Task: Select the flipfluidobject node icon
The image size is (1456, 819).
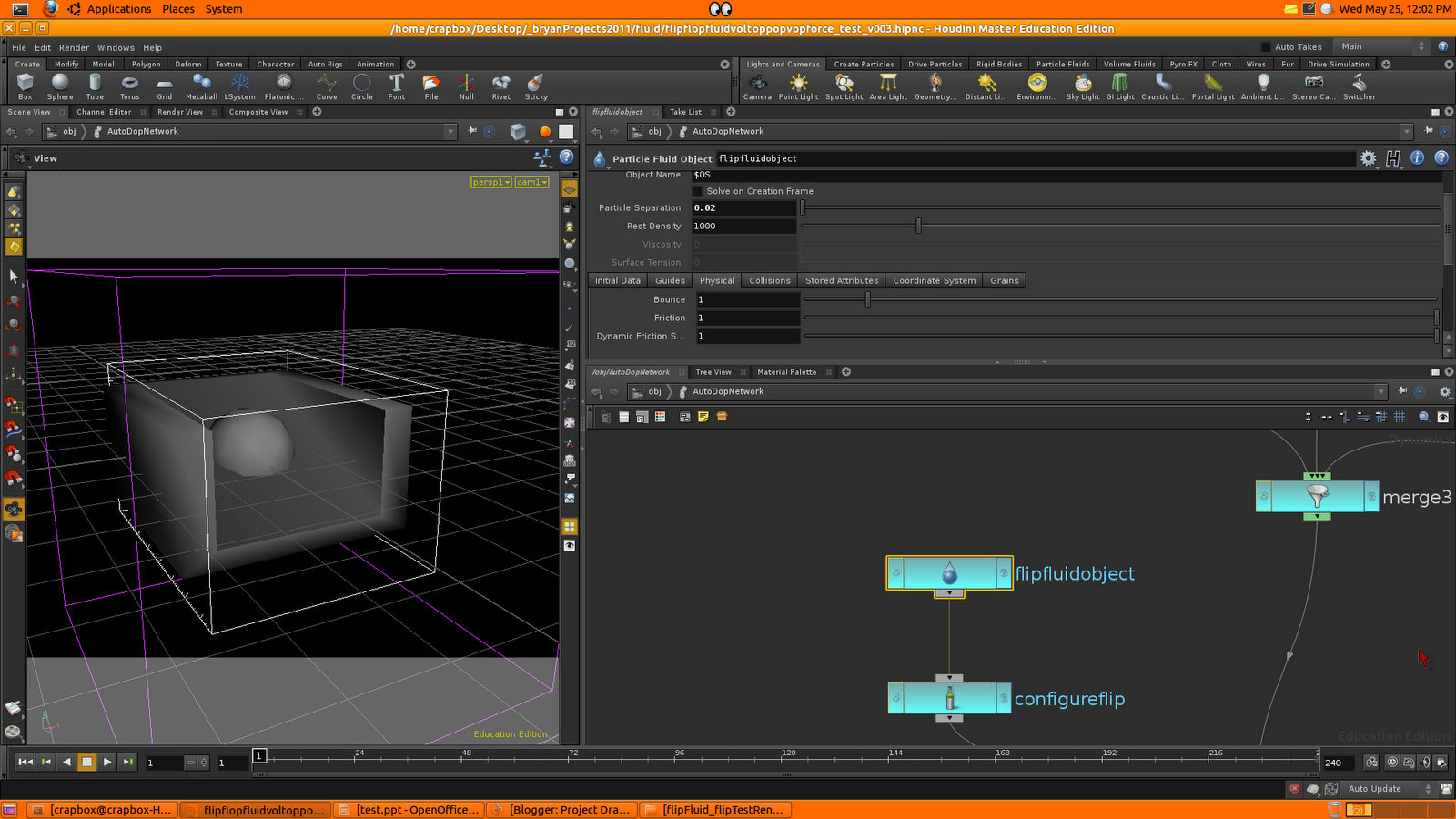Action: [950, 573]
